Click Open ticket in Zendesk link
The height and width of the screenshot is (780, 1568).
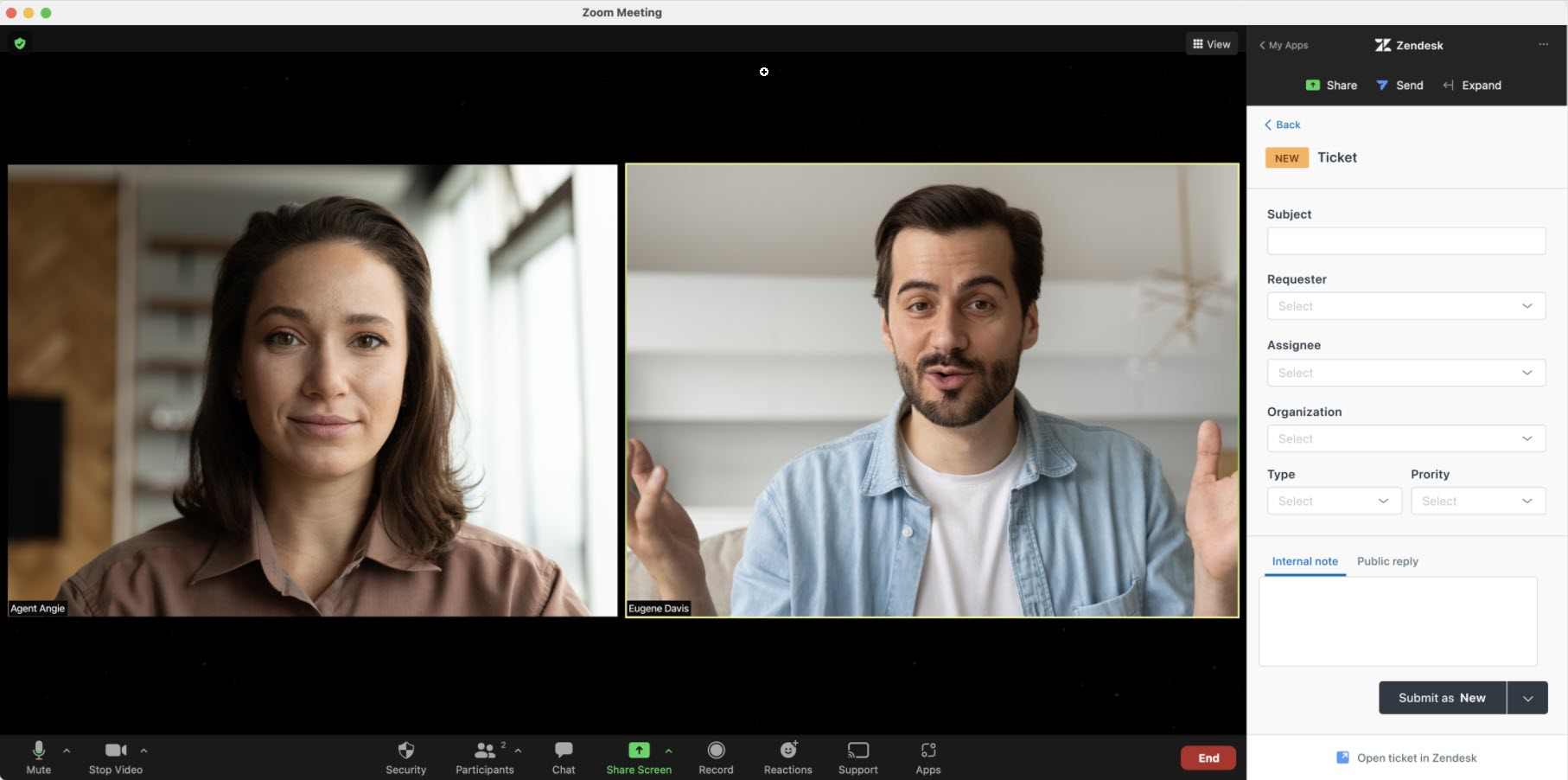pyautogui.click(x=1416, y=758)
